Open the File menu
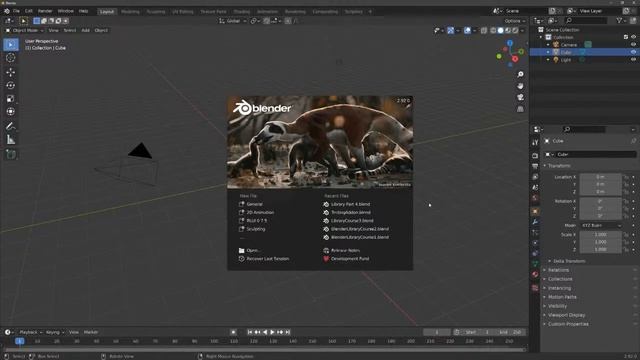The height and width of the screenshot is (360, 640). pyautogui.click(x=16, y=11)
